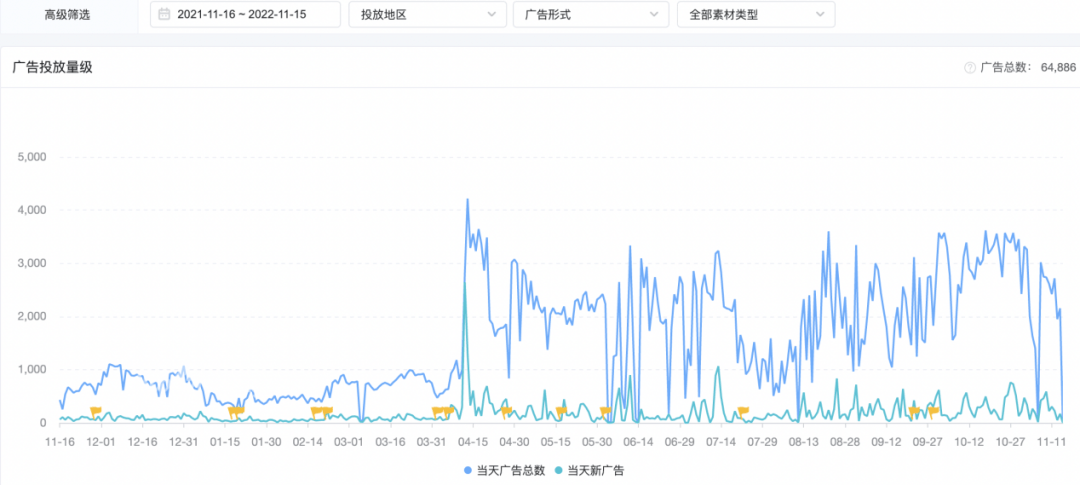Click the yellow flag between 07-14 and 07-29
The width and height of the screenshot is (1080, 485).
pyautogui.click(x=743, y=412)
